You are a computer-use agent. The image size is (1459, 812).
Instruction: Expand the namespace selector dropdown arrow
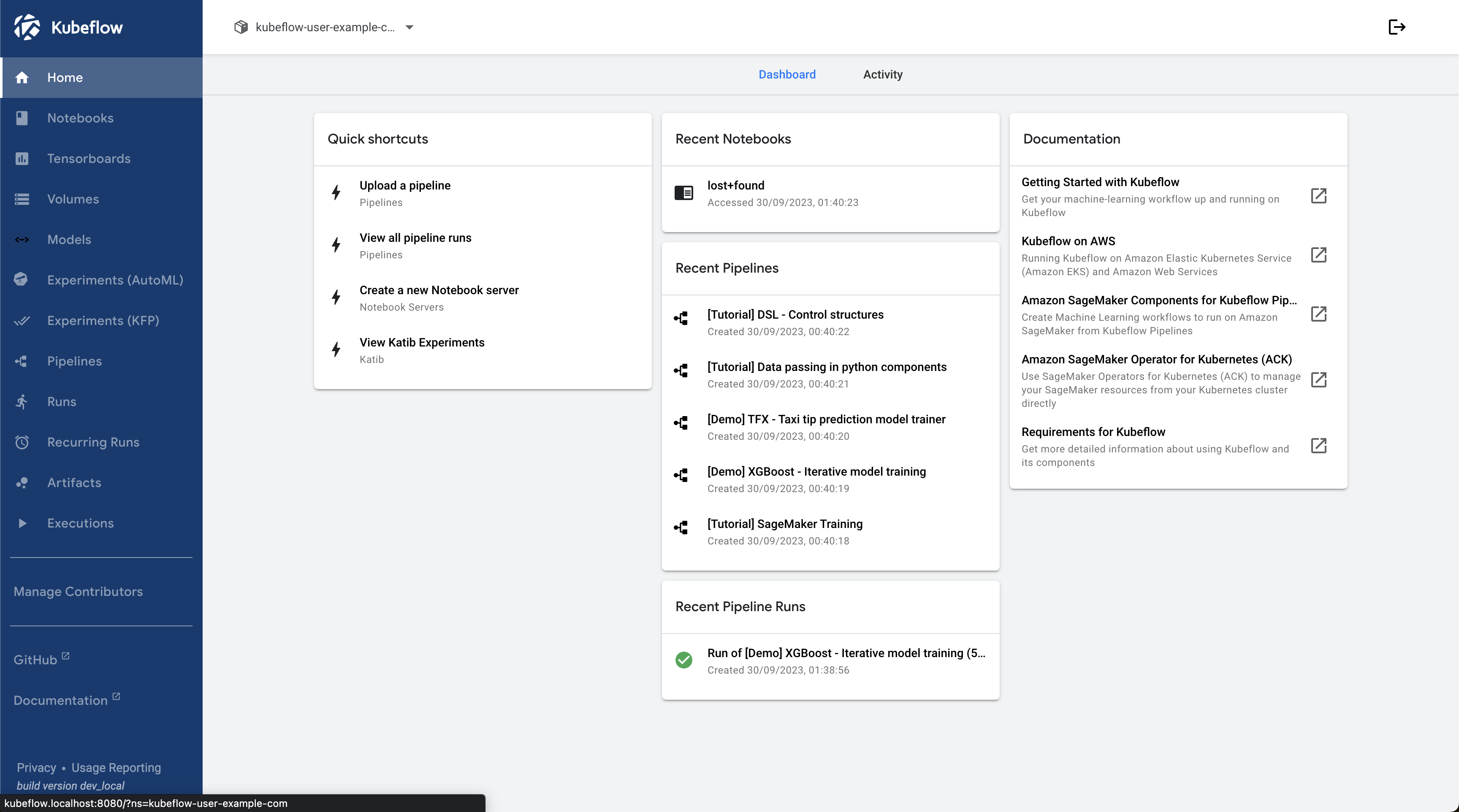[x=409, y=27]
